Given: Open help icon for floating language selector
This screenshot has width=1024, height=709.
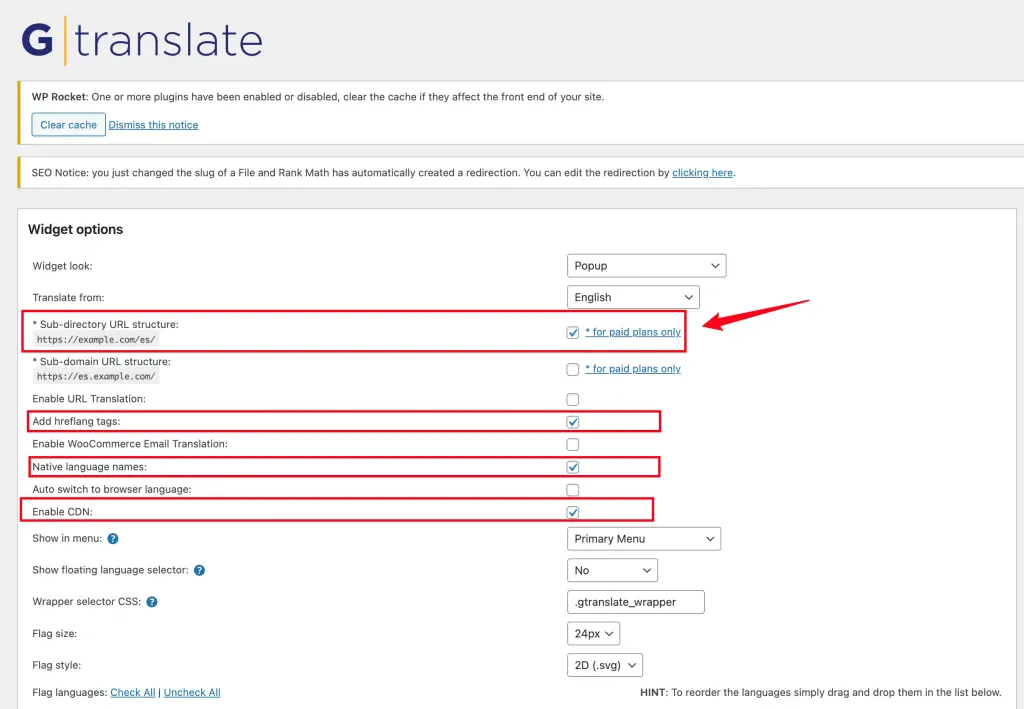Looking at the screenshot, I should click(200, 570).
